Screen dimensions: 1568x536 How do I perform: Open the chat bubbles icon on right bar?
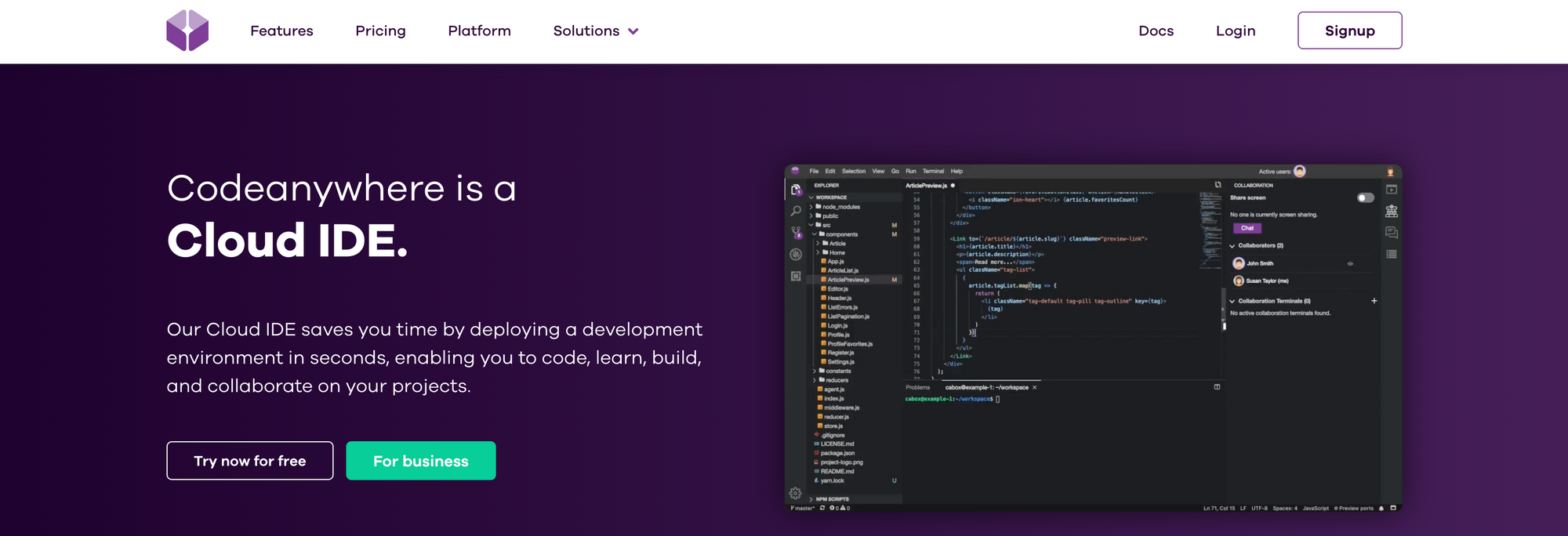(1392, 233)
